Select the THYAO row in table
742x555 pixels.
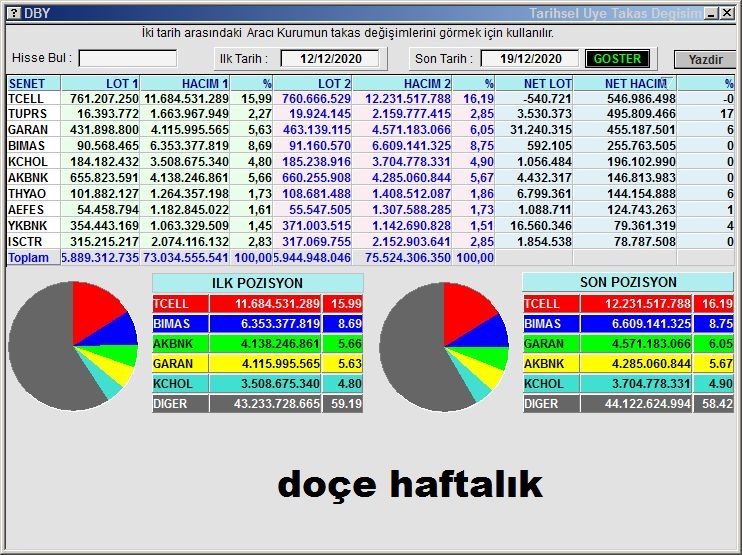(371, 194)
